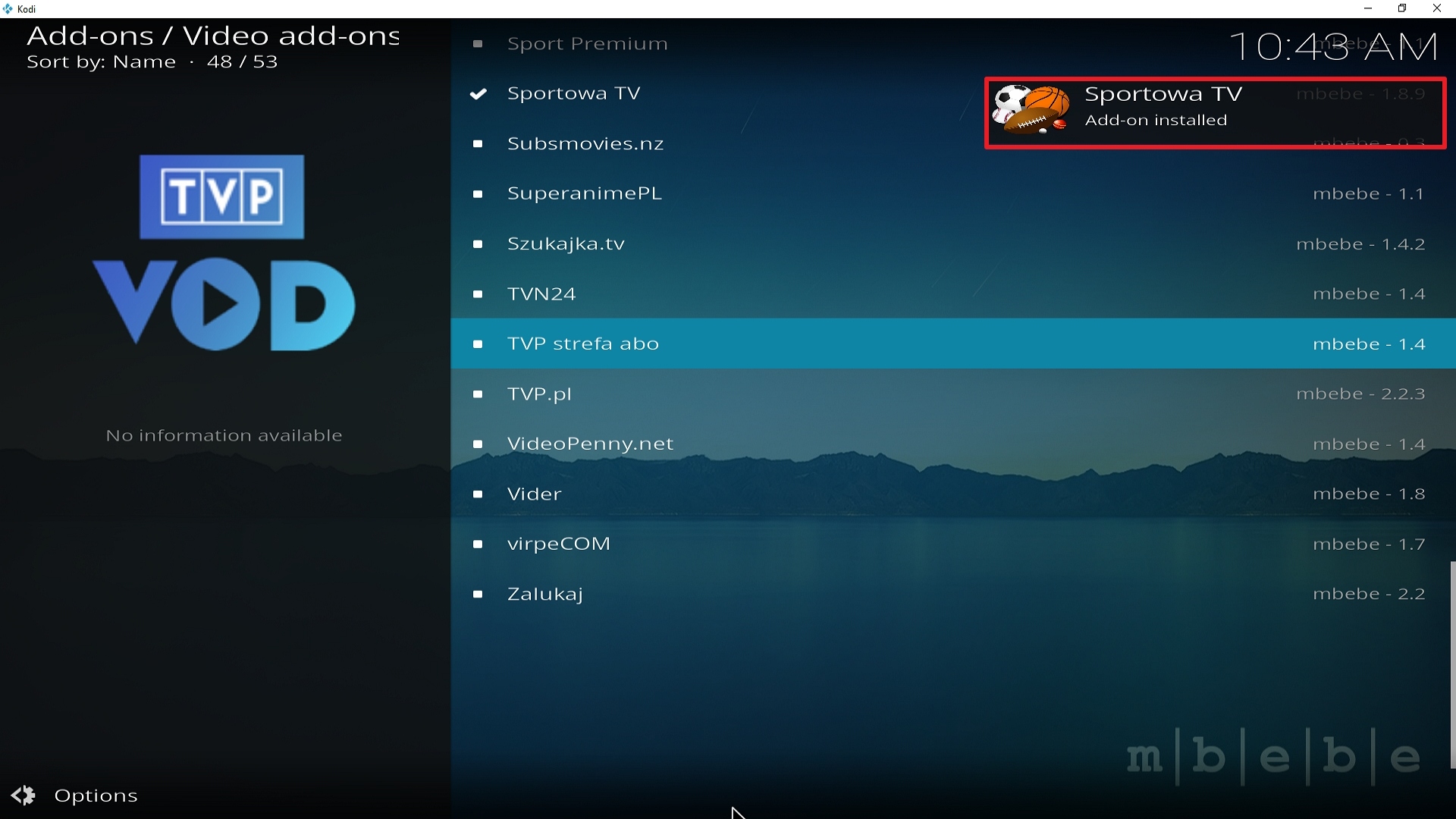Image resolution: width=1456 pixels, height=819 pixels.
Task: Click version label mbebe - 1.8
Action: pos(1370,494)
